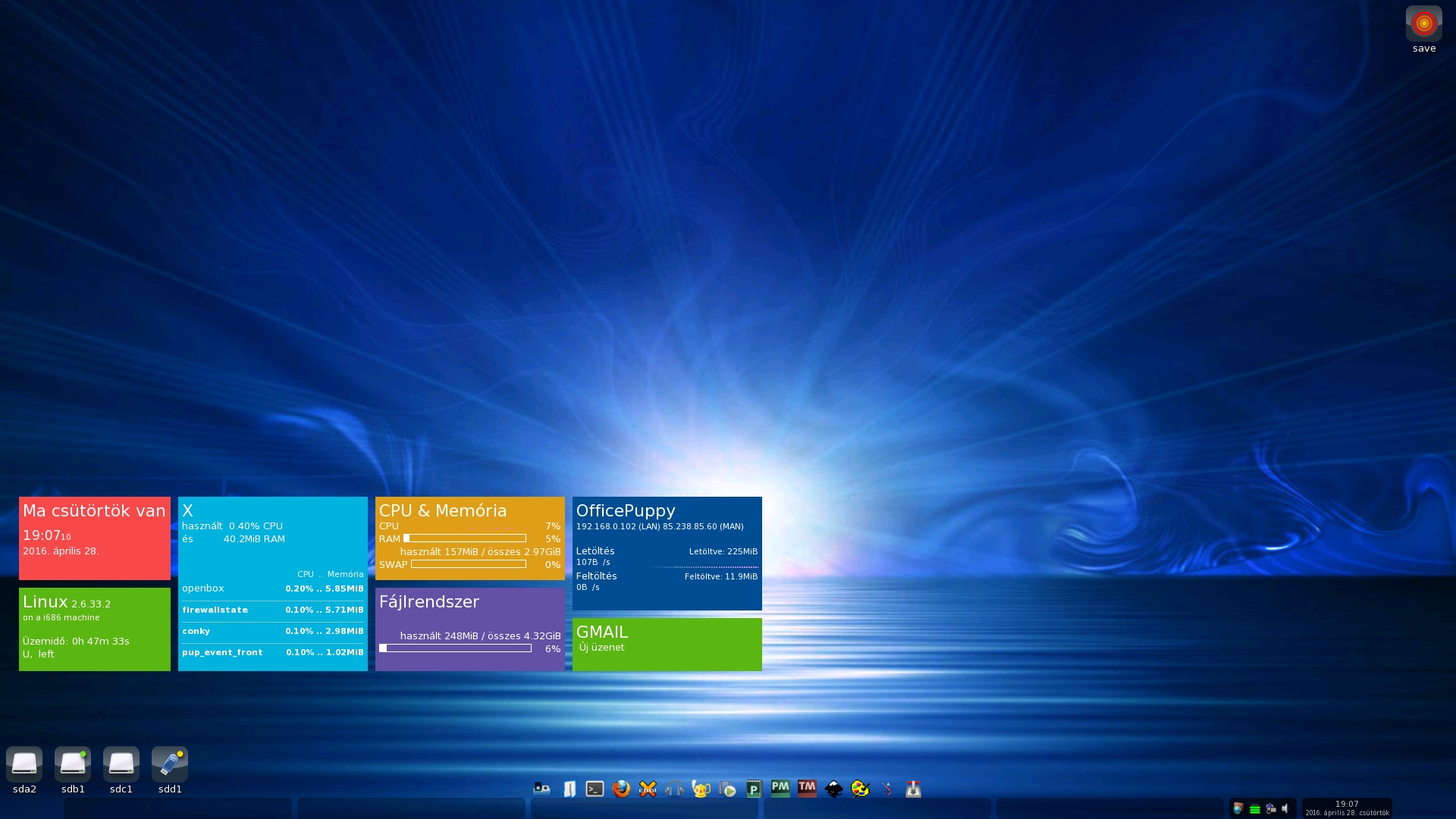Viewport: 1456px width, 819px height.
Task: Click the RAM usage bar
Action: pyautogui.click(x=464, y=538)
